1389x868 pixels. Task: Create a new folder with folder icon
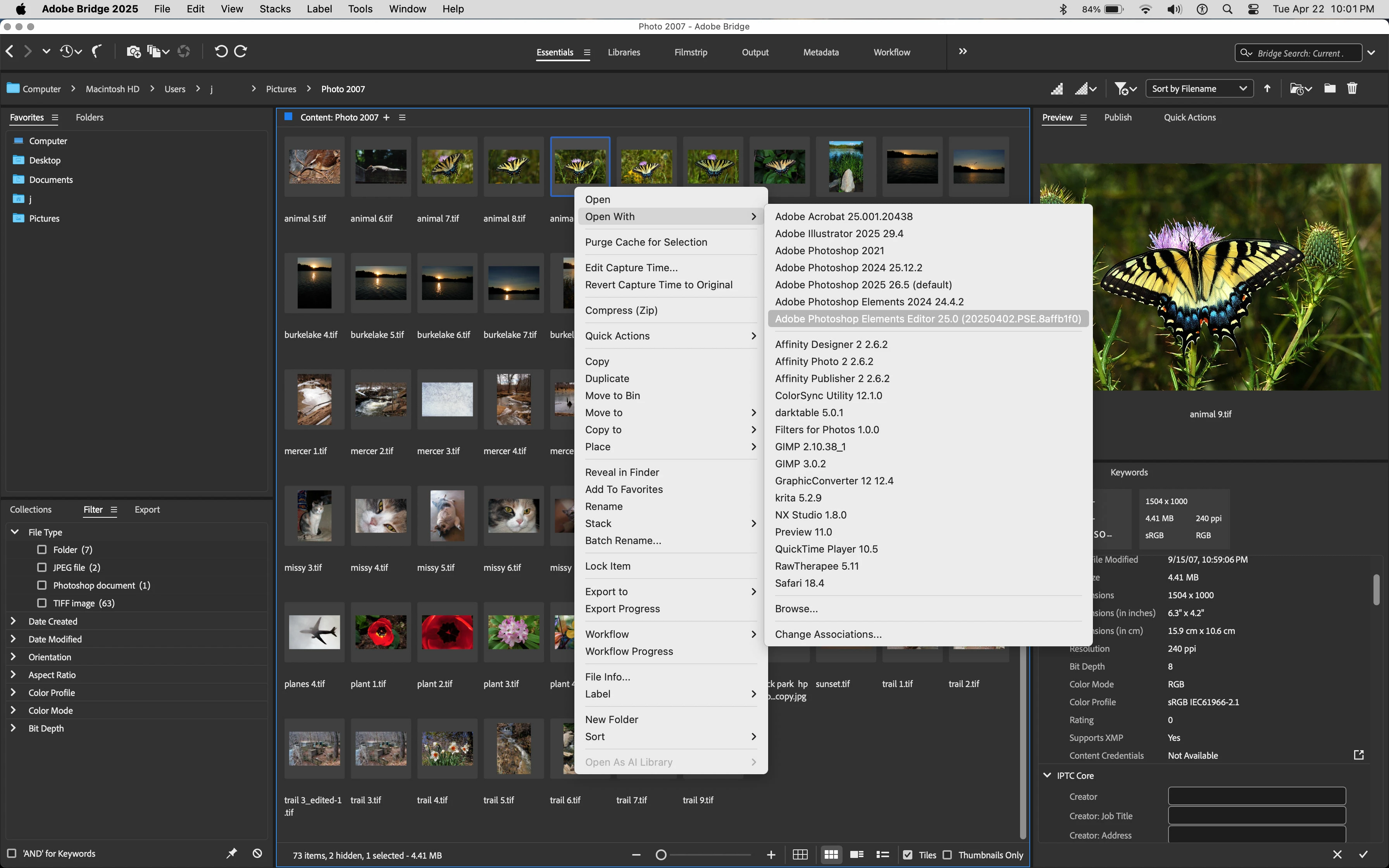[x=1330, y=88]
